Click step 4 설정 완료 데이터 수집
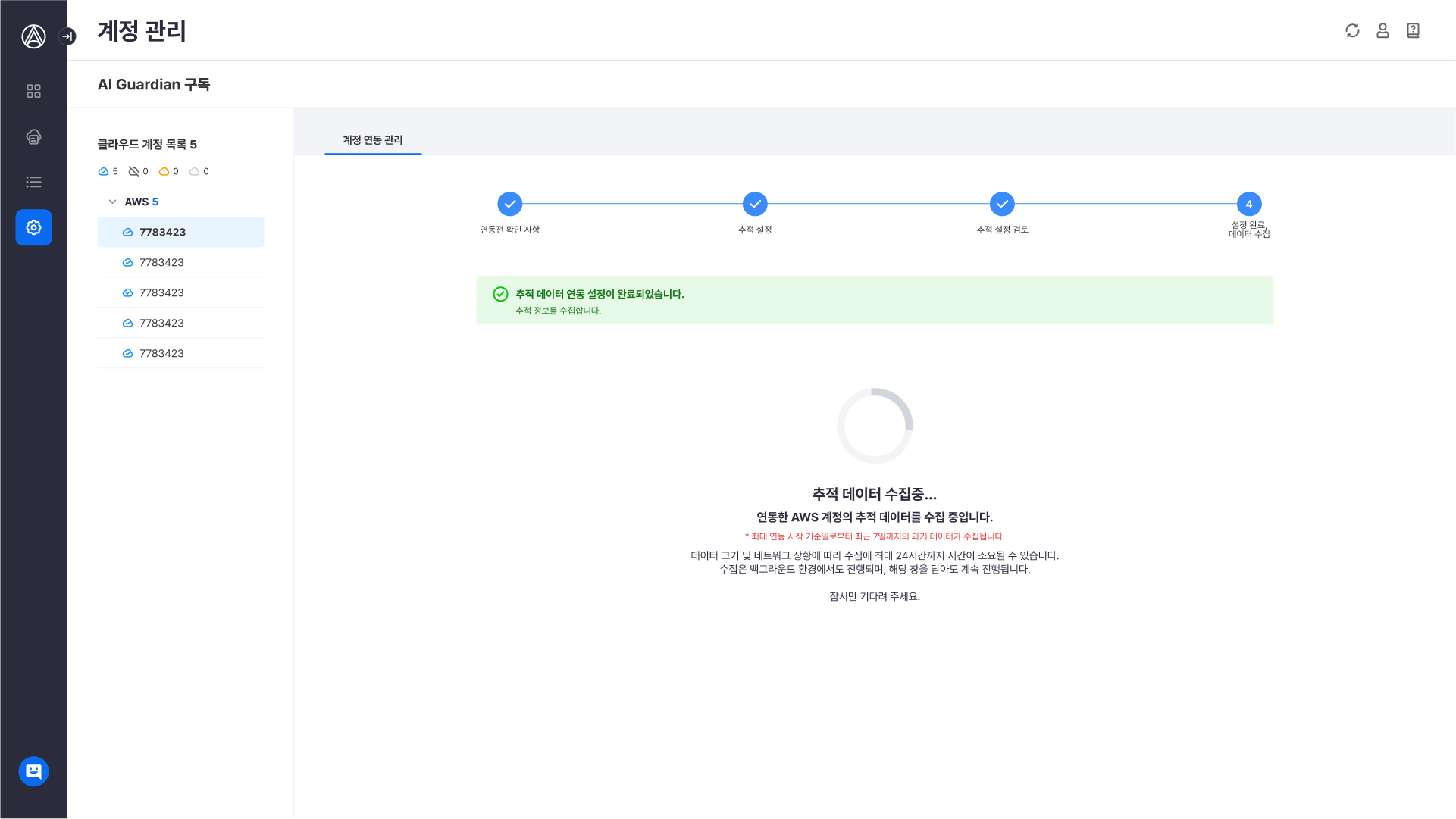 tap(1249, 204)
